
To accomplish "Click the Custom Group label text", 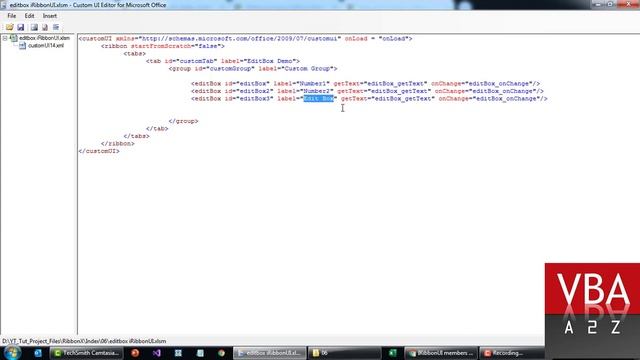I will pyautogui.click(x=307, y=69).
